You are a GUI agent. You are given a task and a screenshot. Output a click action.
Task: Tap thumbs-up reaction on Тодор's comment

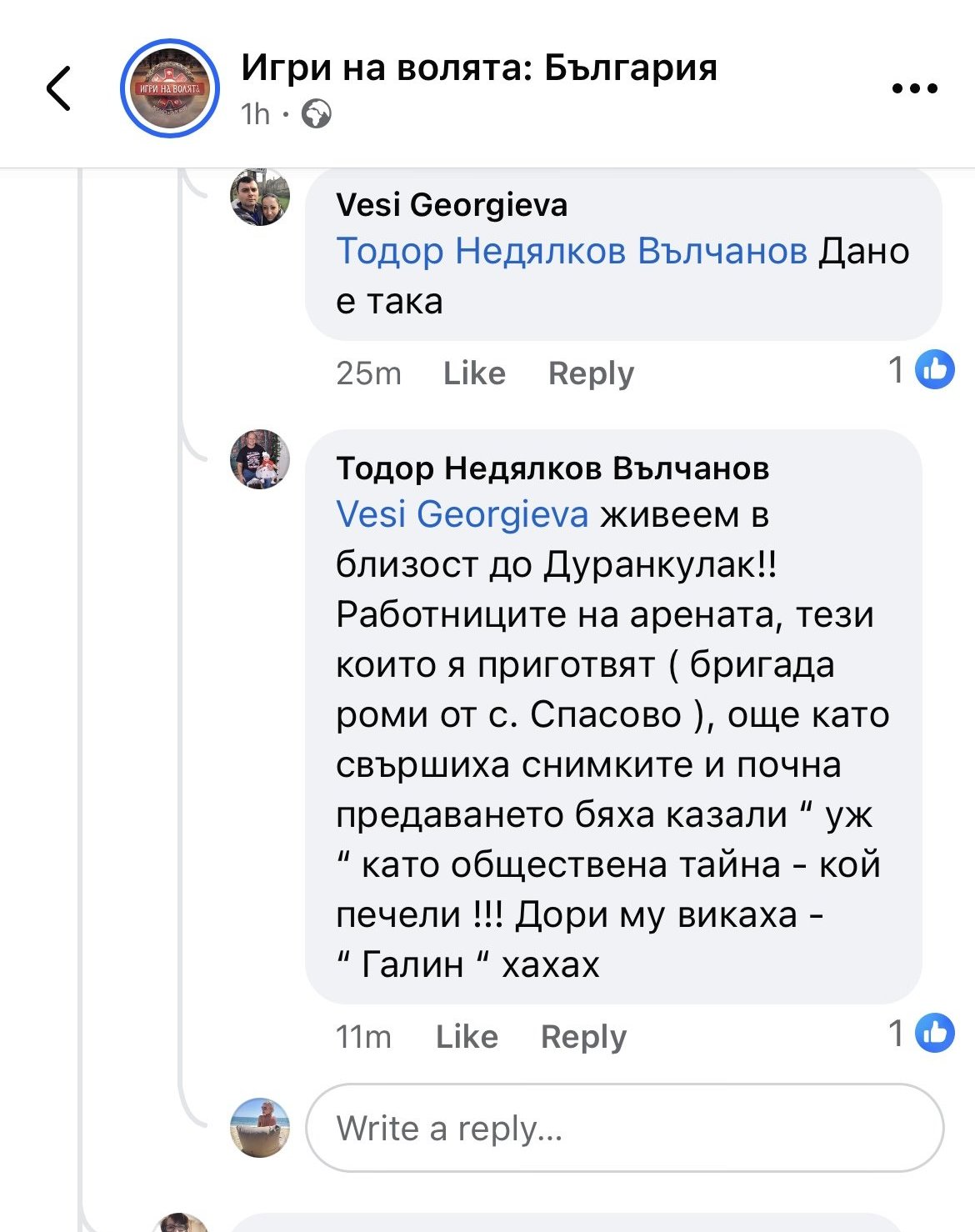tap(934, 1034)
